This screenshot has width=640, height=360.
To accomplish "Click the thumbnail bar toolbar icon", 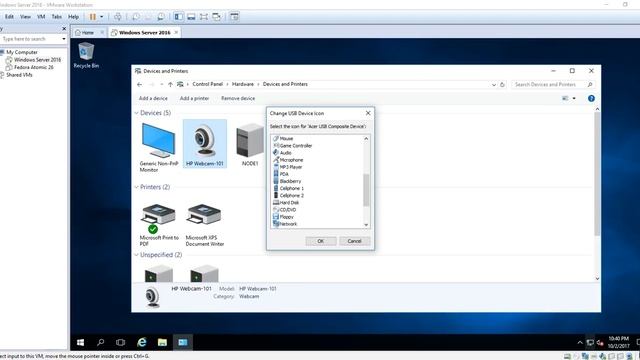I will point(191,17).
